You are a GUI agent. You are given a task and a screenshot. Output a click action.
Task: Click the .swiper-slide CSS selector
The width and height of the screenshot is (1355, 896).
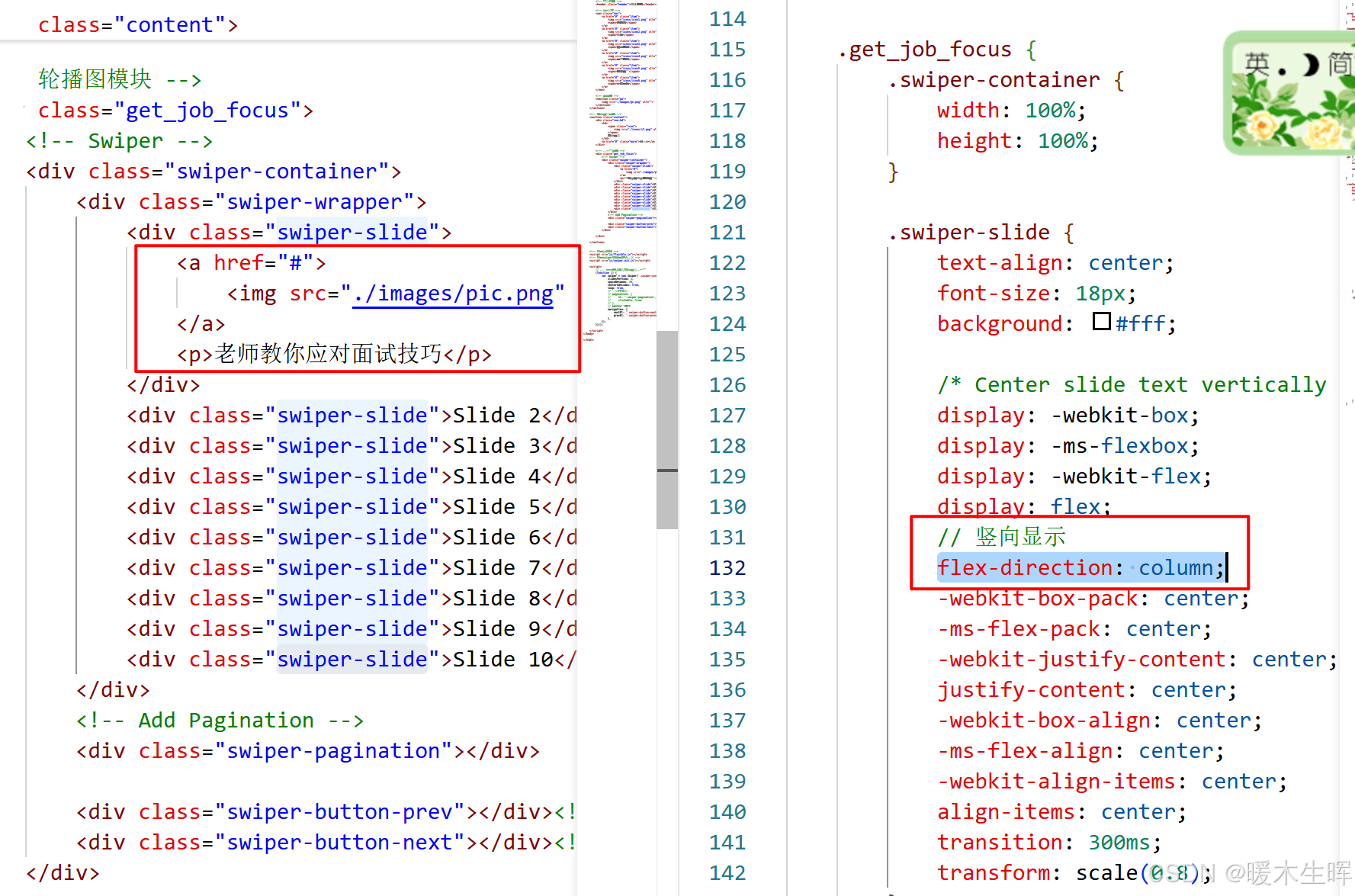pyautogui.click(x=968, y=233)
